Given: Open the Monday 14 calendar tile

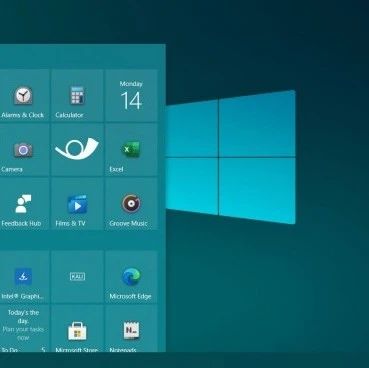Looking at the screenshot, I should coord(131,96).
